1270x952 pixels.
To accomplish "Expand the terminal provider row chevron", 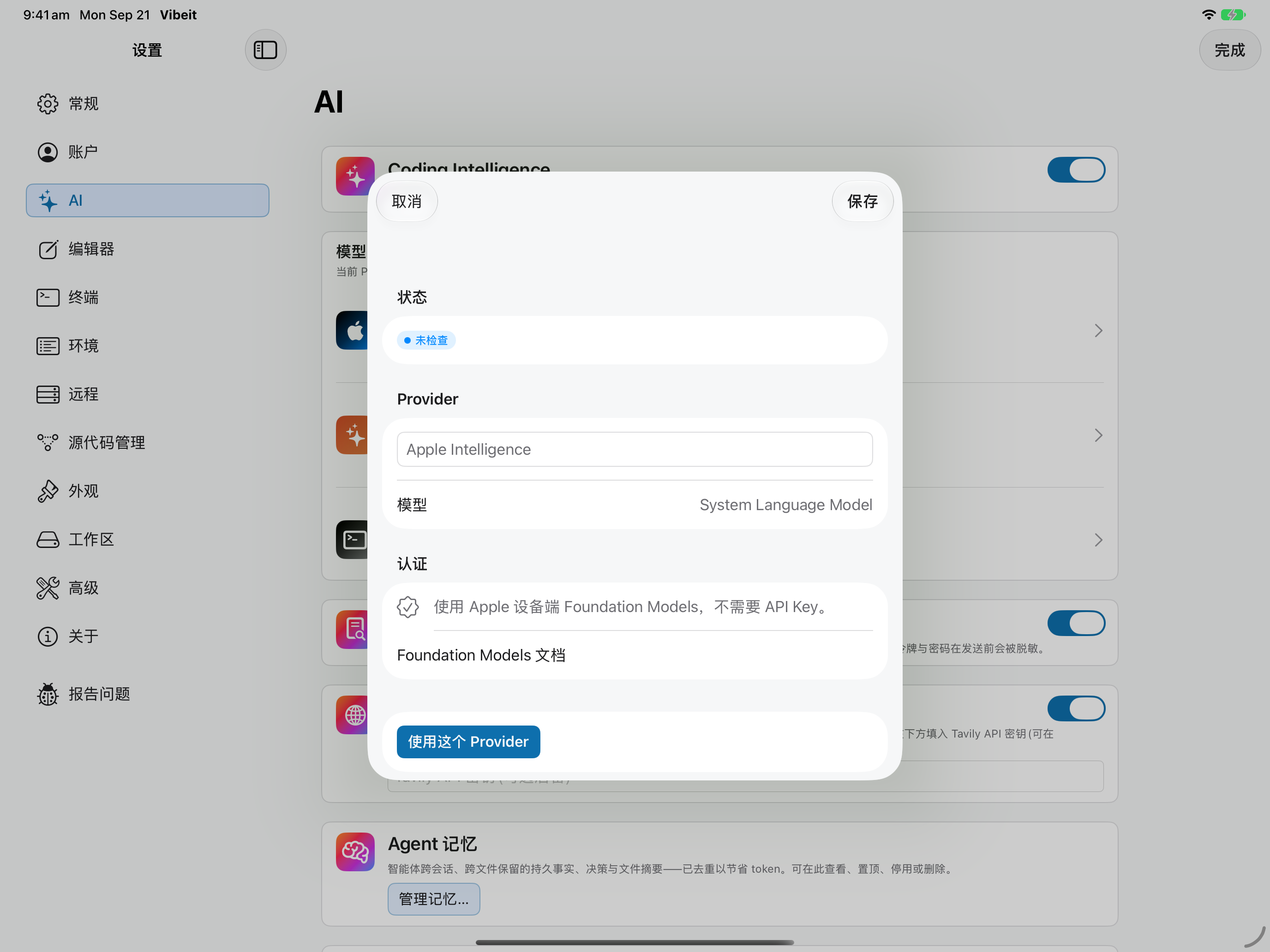I will (1098, 540).
